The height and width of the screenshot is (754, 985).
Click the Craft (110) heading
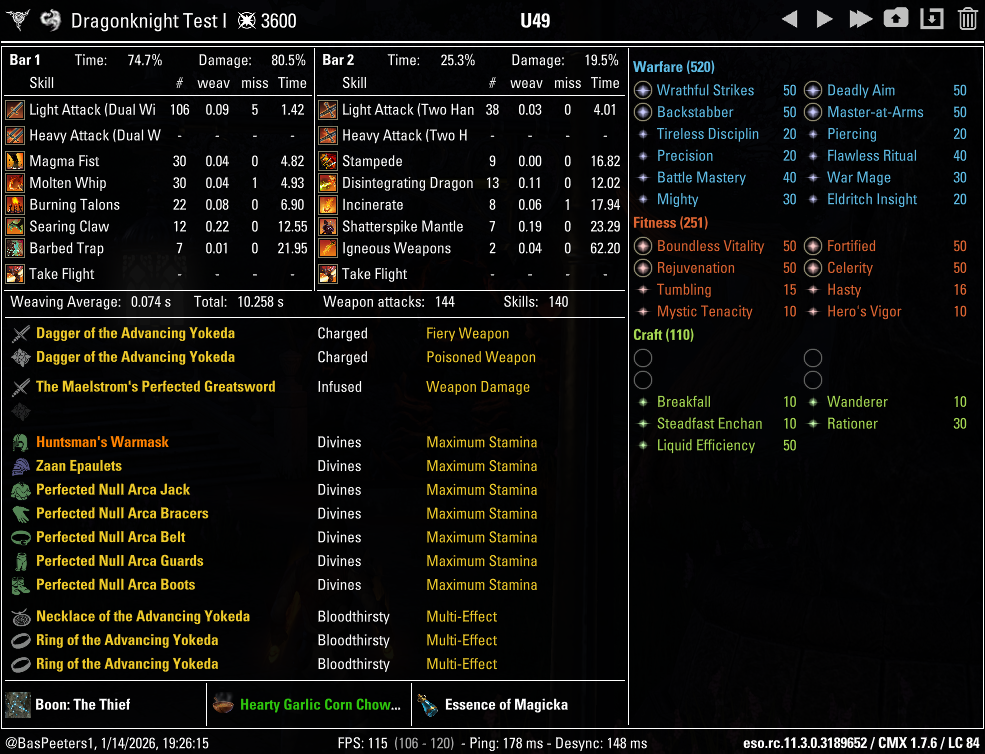tap(663, 335)
